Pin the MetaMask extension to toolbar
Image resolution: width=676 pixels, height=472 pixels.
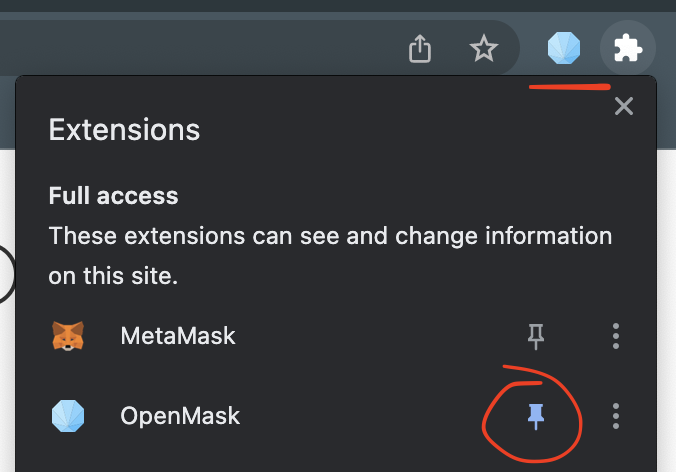[x=536, y=336]
